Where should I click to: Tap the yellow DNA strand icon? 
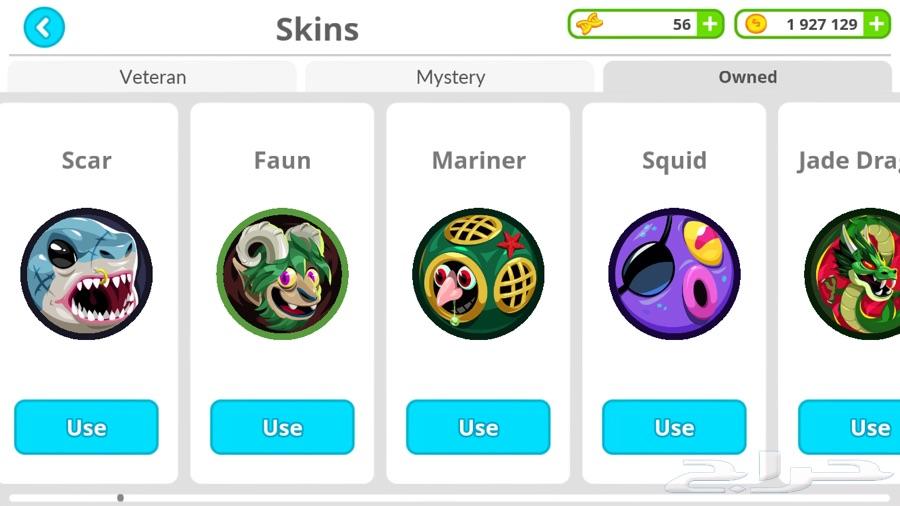[589, 24]
